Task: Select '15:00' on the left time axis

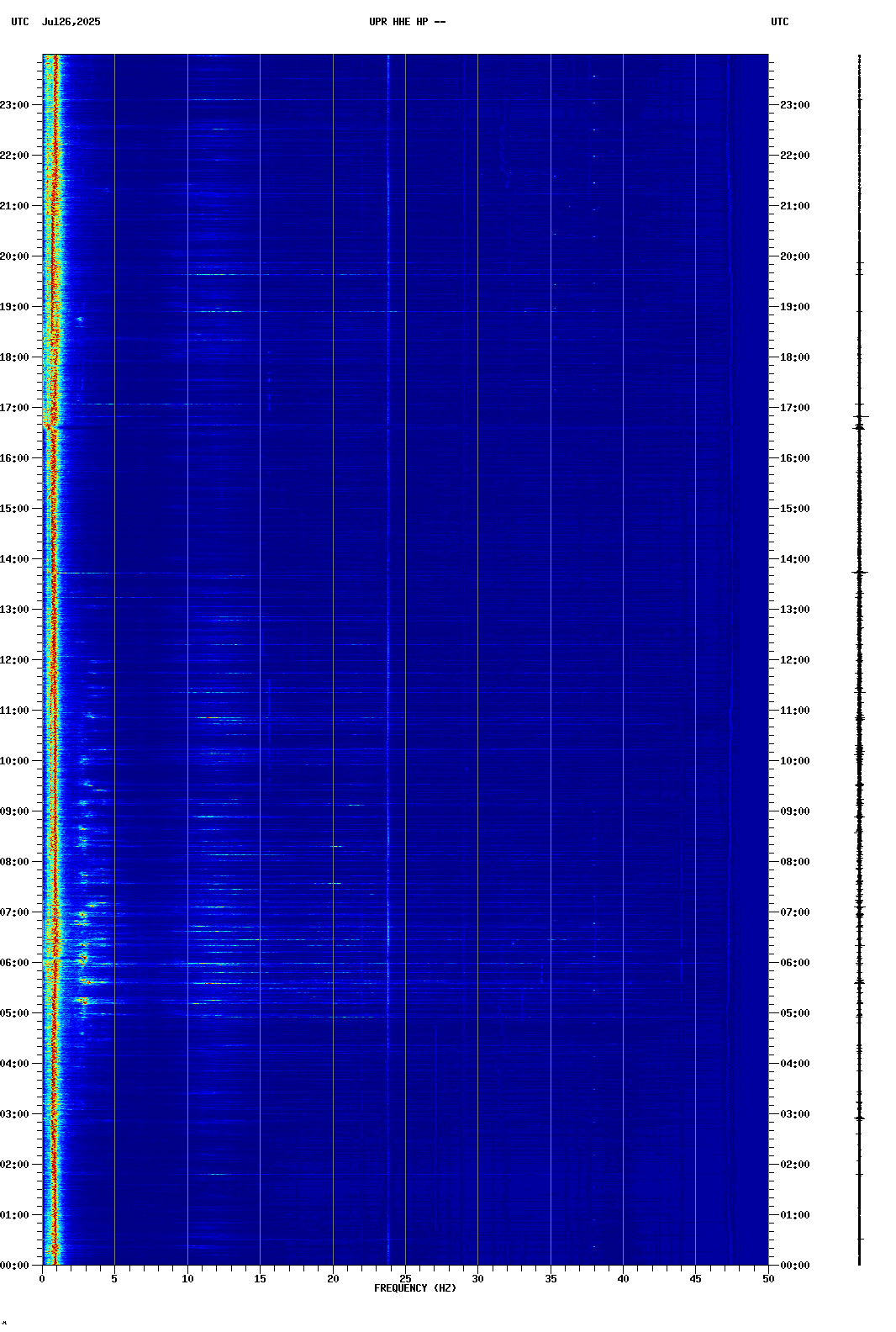Action: point(14,509)
